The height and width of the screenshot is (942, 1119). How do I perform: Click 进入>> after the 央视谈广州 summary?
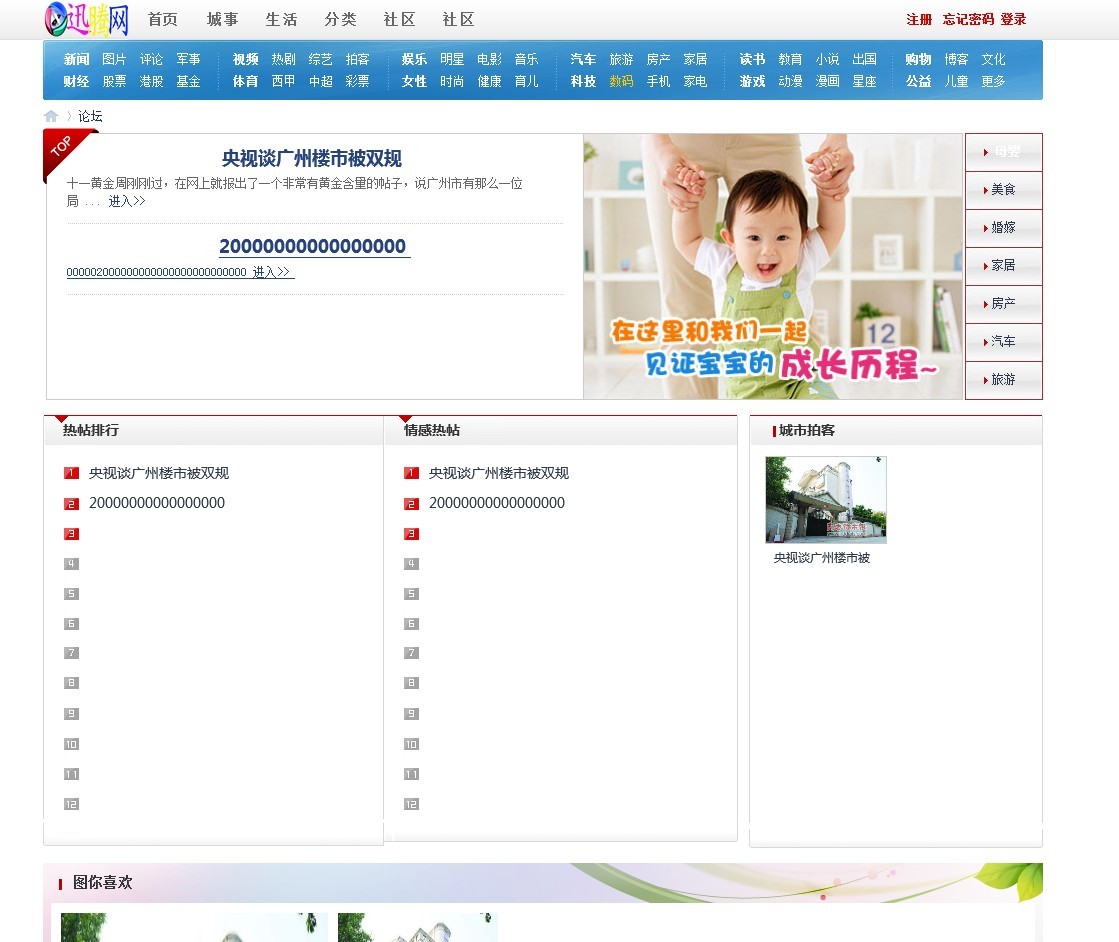click(126, 201)
